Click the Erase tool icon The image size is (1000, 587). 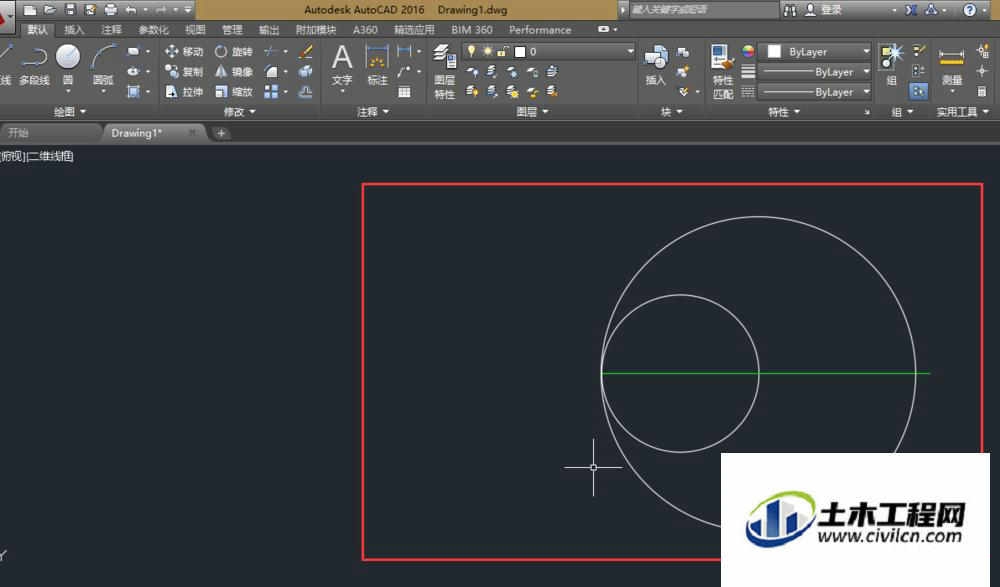pos(305,52)
